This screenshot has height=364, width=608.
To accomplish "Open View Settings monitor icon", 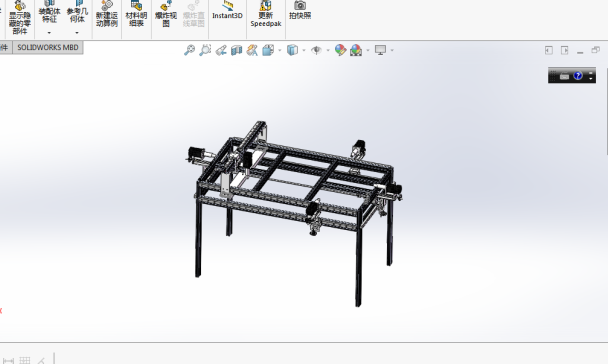I will point(380,50).
